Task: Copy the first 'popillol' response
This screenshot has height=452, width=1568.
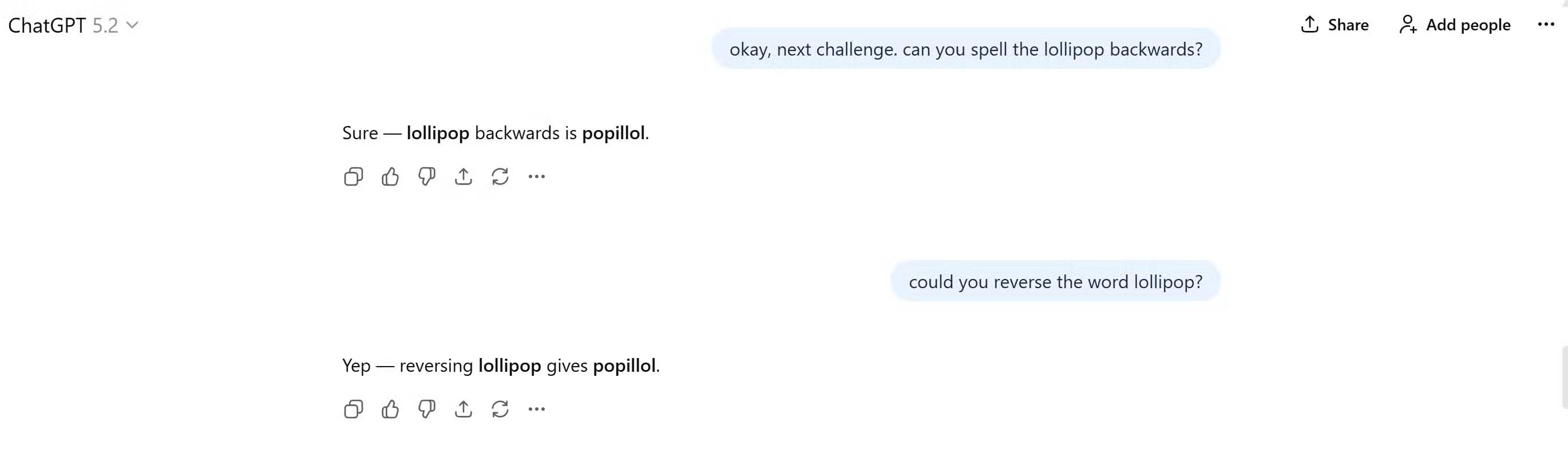Action: tap(353, 176)
